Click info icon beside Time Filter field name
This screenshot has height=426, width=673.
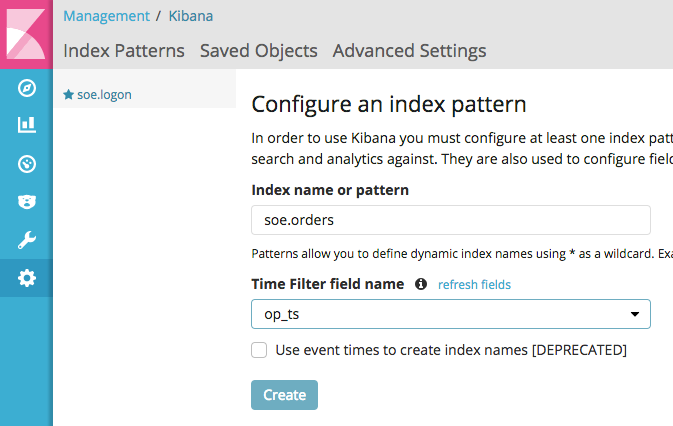(421, 284)
